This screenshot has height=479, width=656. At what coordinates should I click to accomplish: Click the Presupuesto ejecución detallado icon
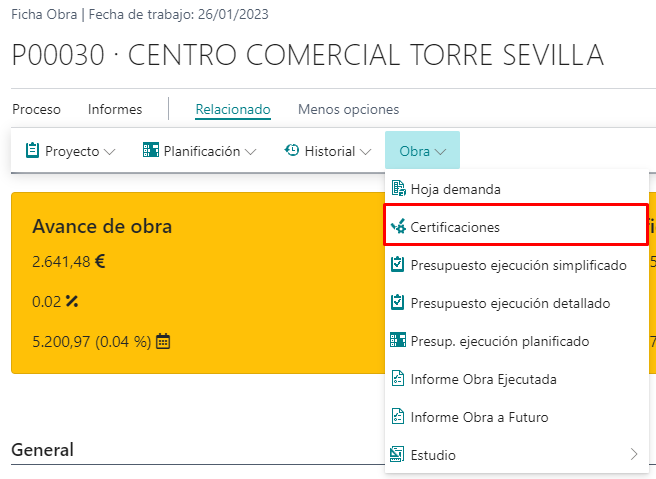397,302
